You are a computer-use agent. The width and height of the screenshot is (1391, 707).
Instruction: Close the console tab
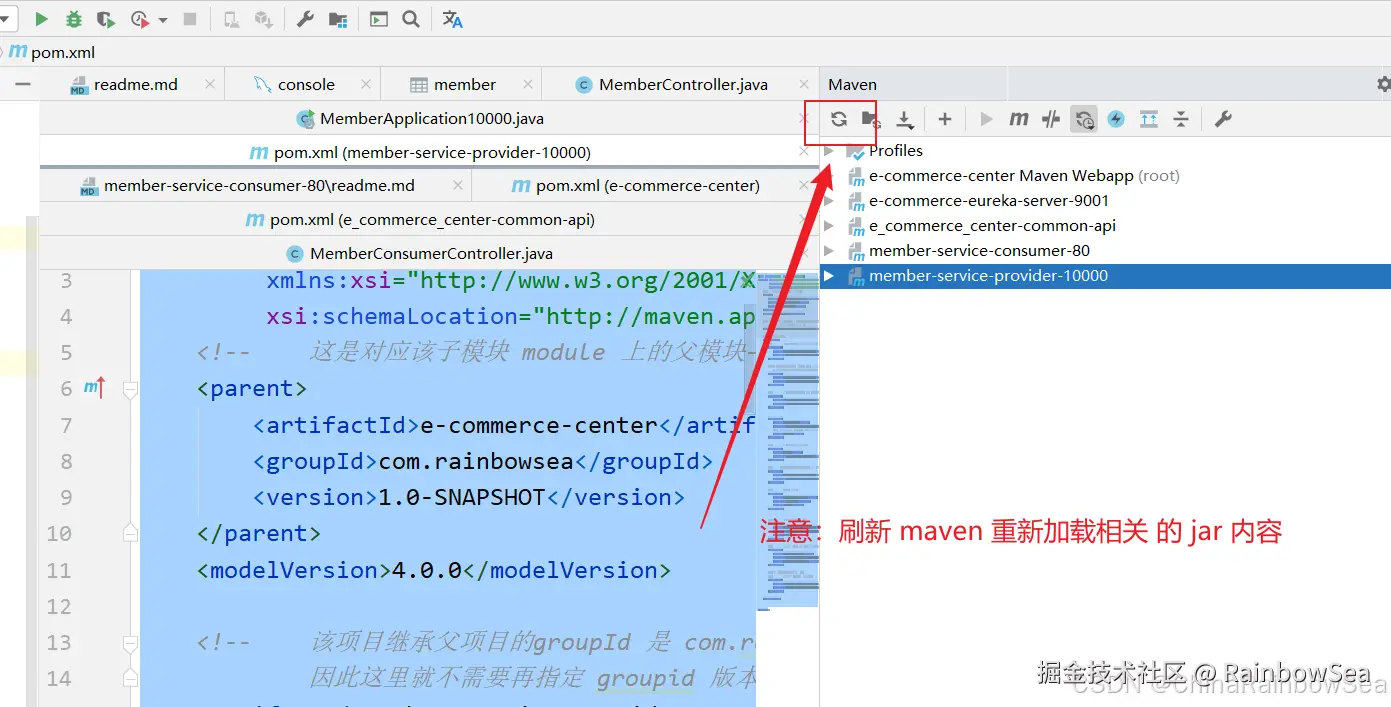point(366,84)
